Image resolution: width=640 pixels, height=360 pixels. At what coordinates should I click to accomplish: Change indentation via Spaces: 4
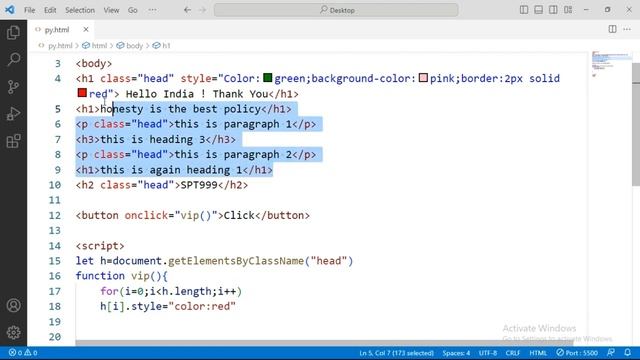pos(456,353)
